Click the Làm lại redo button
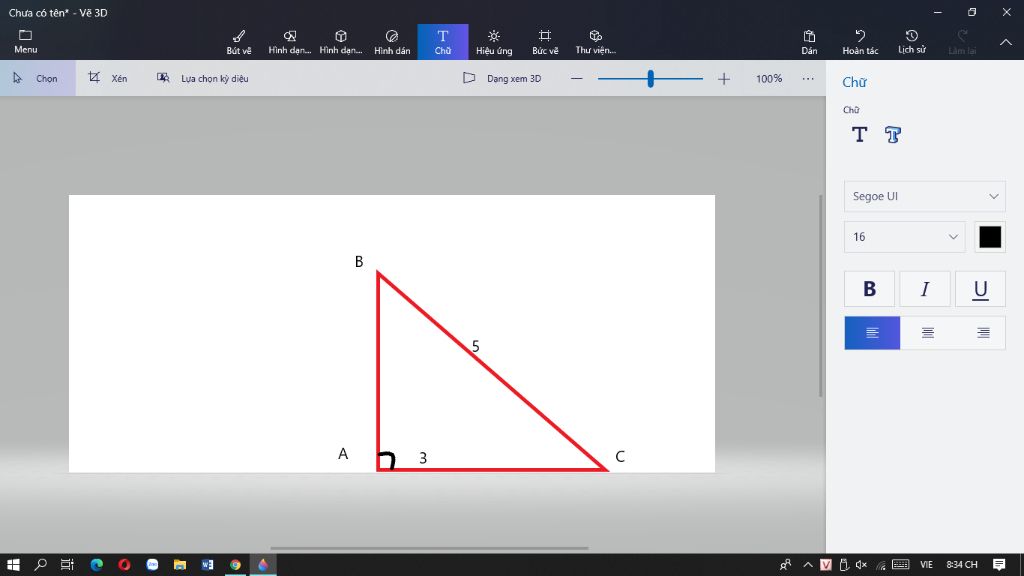 (x=962, y=42)
